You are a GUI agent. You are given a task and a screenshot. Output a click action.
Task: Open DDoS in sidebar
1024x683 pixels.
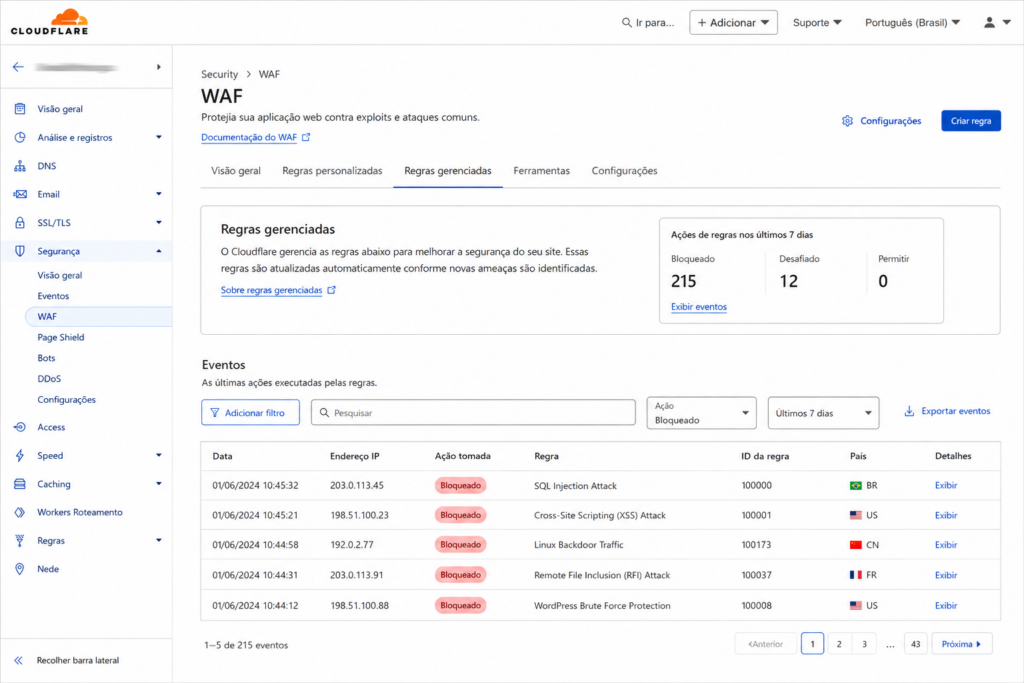click(49, 379)
